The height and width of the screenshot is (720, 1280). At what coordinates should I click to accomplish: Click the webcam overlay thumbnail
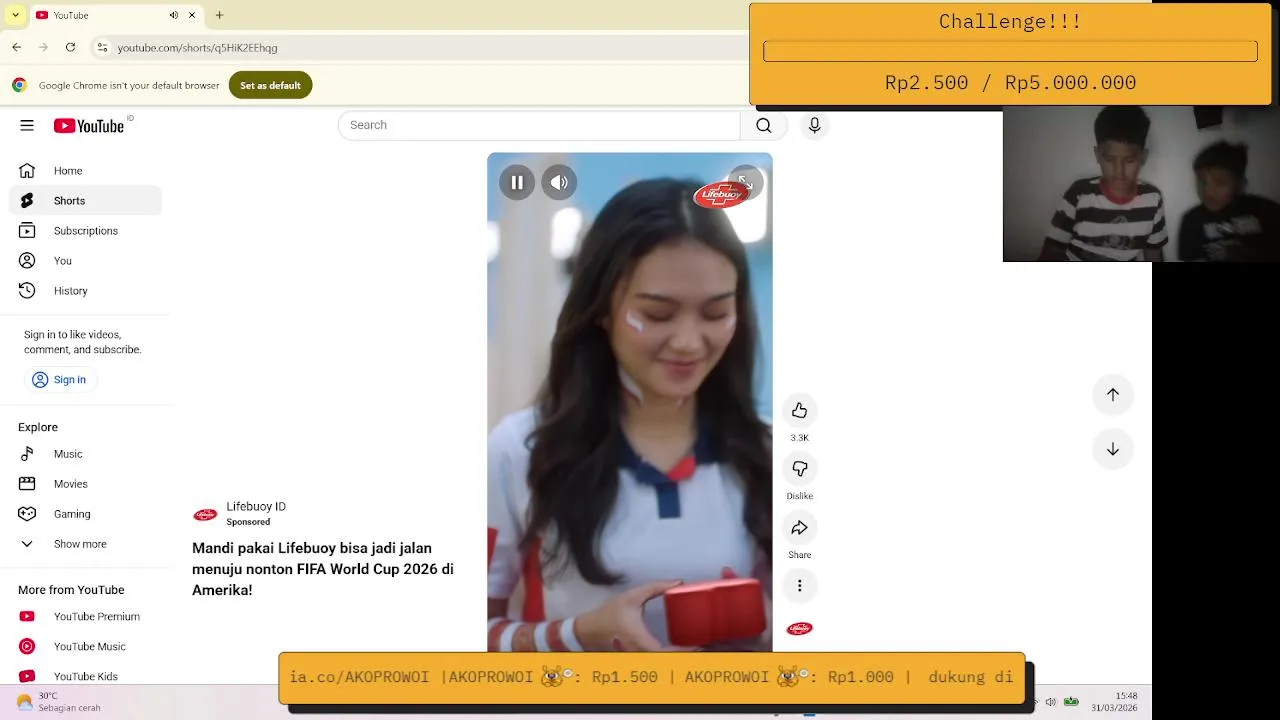click(1141, 183)
